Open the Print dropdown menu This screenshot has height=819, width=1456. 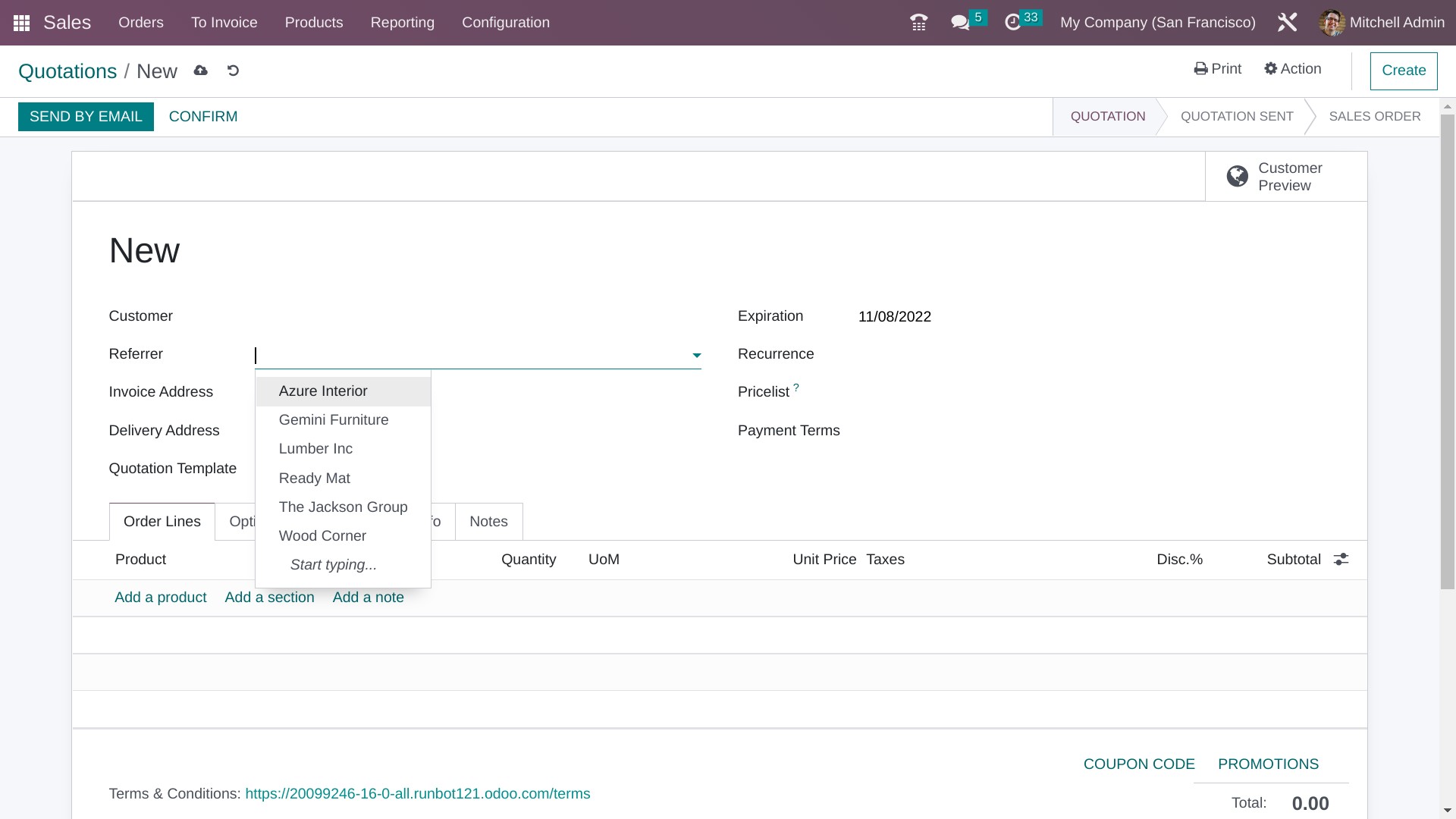point(1217,69)
